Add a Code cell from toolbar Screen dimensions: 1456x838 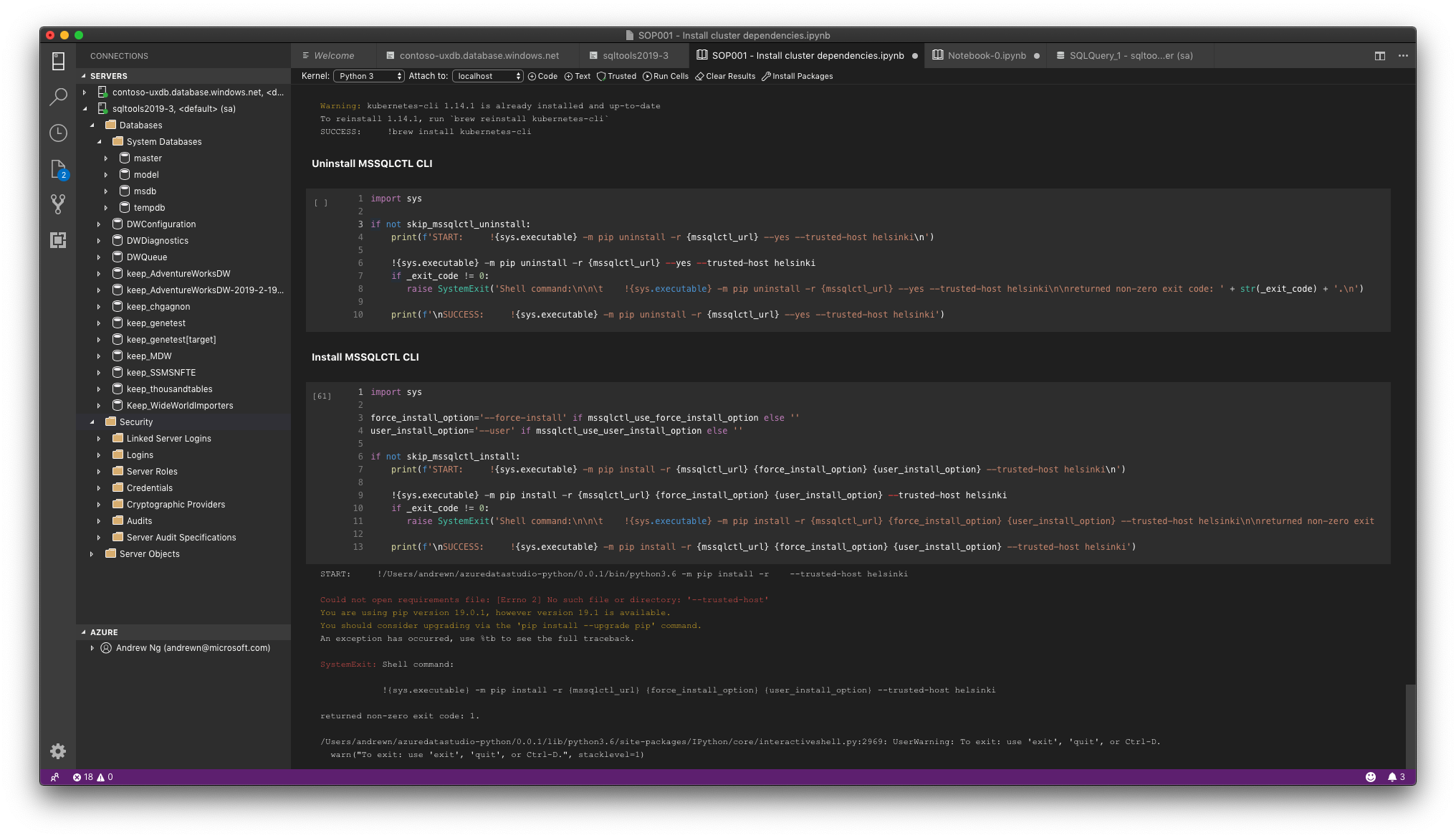542,76
